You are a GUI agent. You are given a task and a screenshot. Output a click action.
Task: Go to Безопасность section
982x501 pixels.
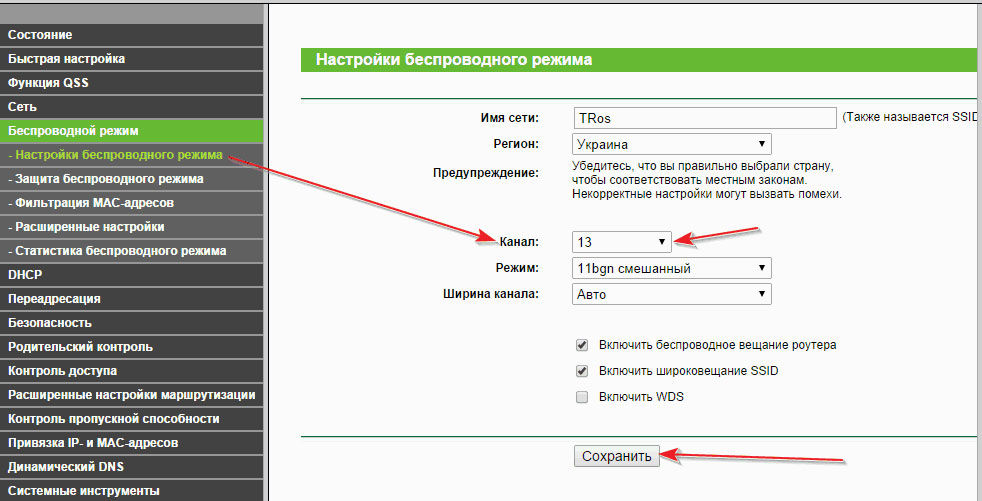click(132, 323)
